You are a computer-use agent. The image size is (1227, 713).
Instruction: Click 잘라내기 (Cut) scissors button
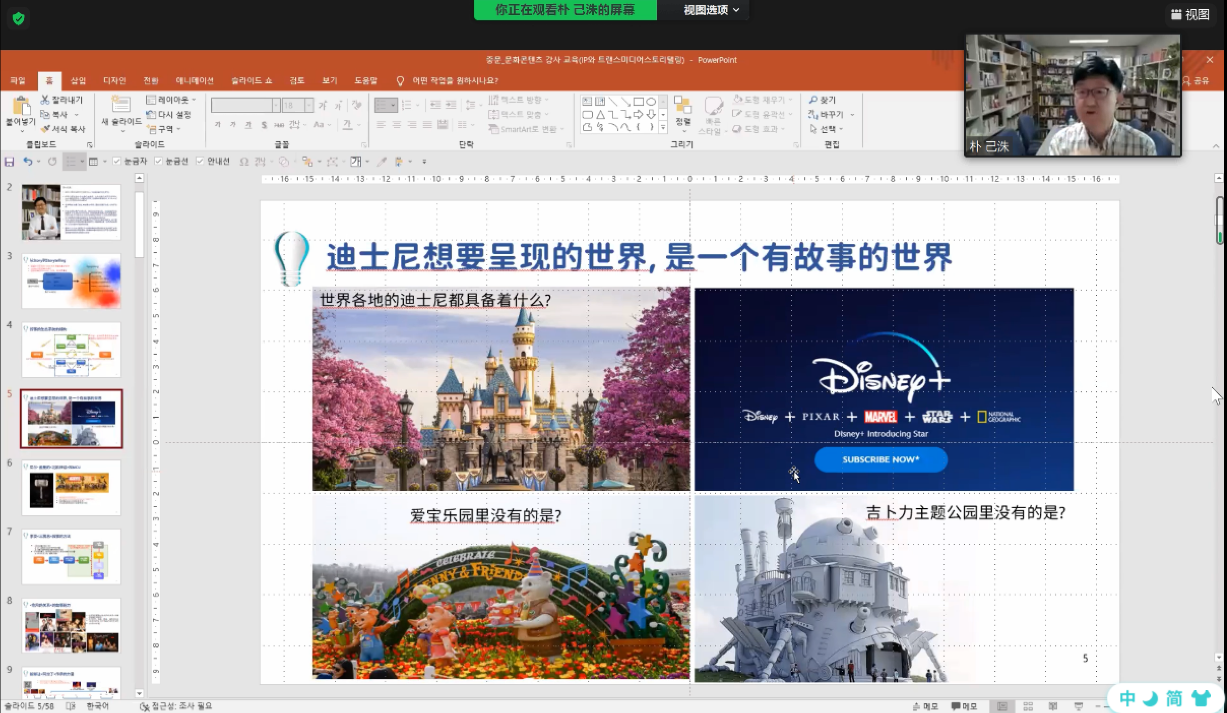[x=62, y=100]
